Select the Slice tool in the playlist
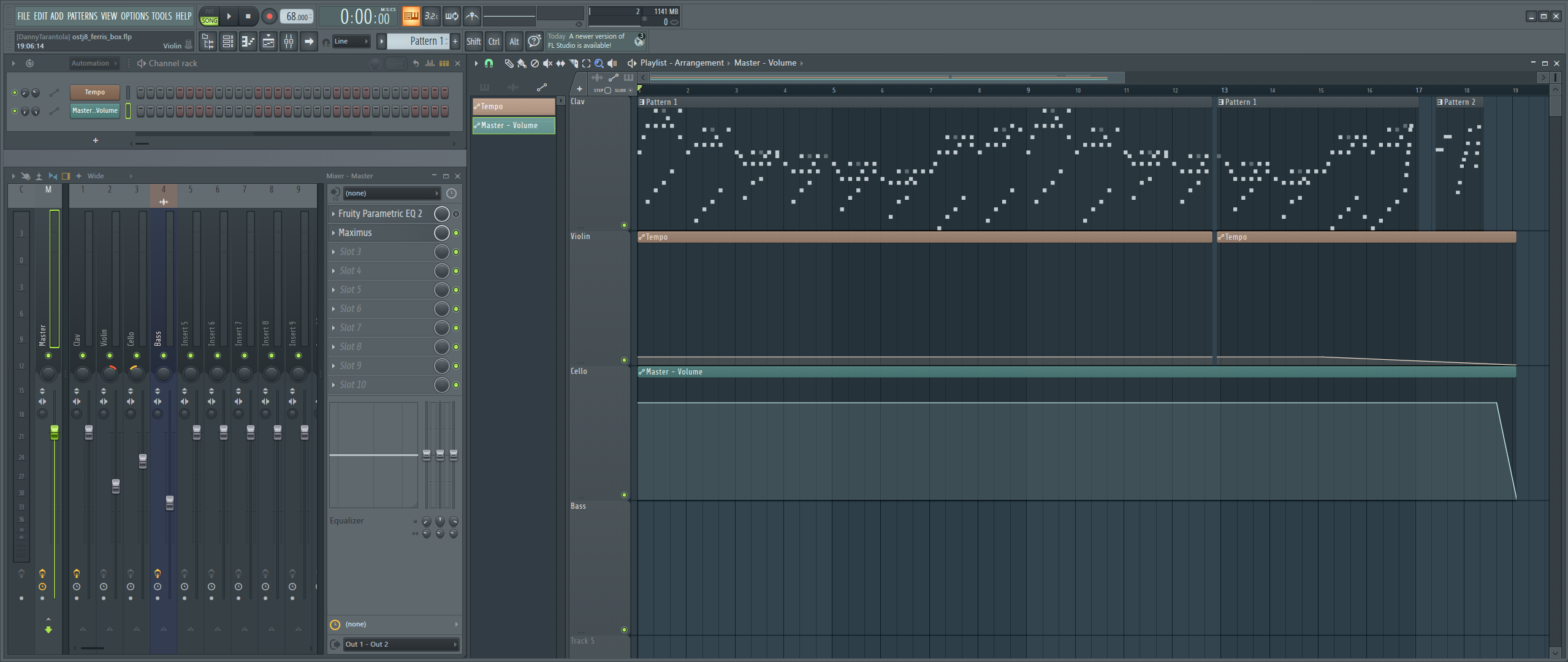The width and height of the screenshot is (1568, 662). (573, 63)
